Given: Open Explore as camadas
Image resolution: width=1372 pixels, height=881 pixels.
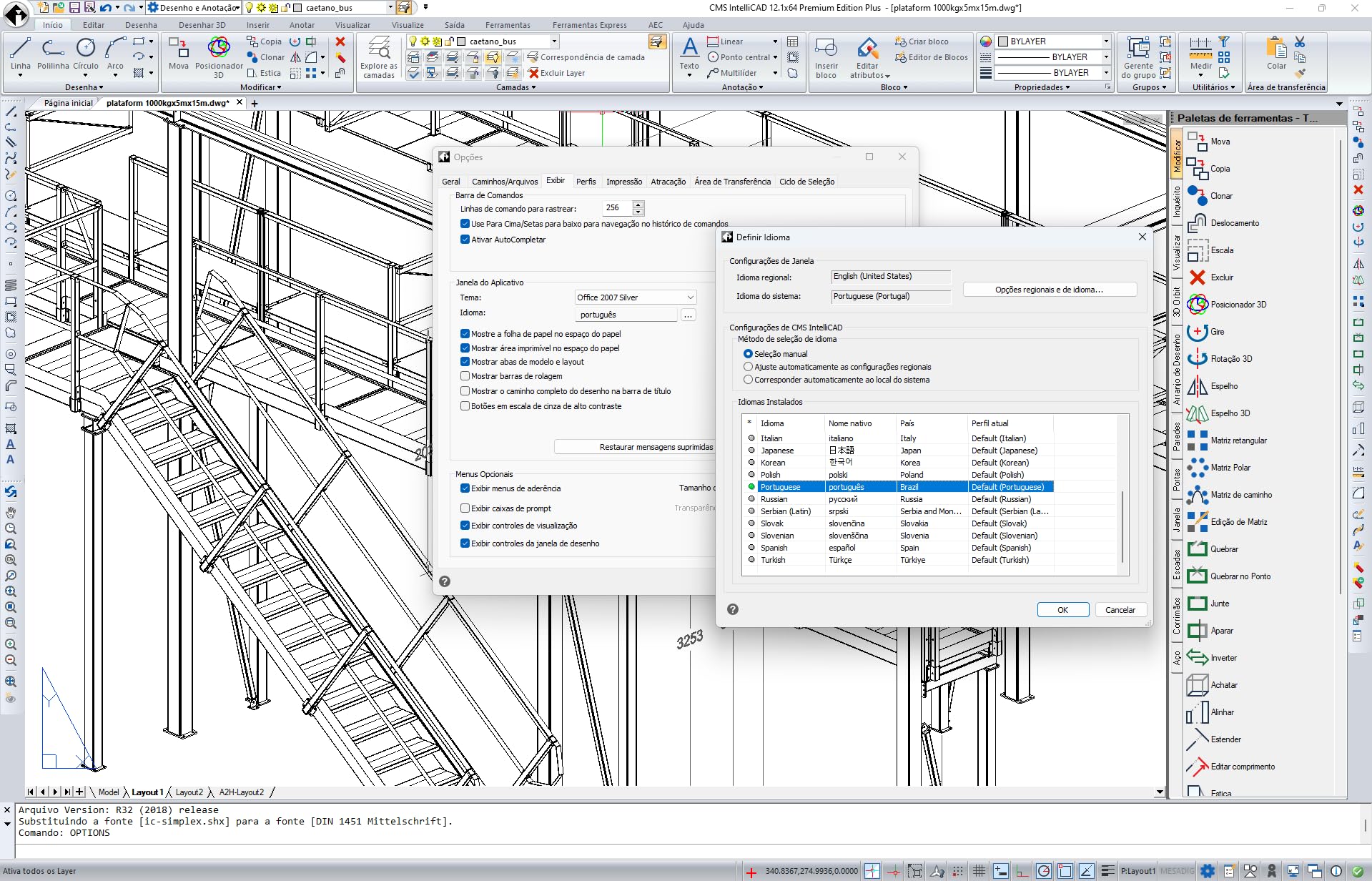Looking at the screenshot, I should coord(379,57).
